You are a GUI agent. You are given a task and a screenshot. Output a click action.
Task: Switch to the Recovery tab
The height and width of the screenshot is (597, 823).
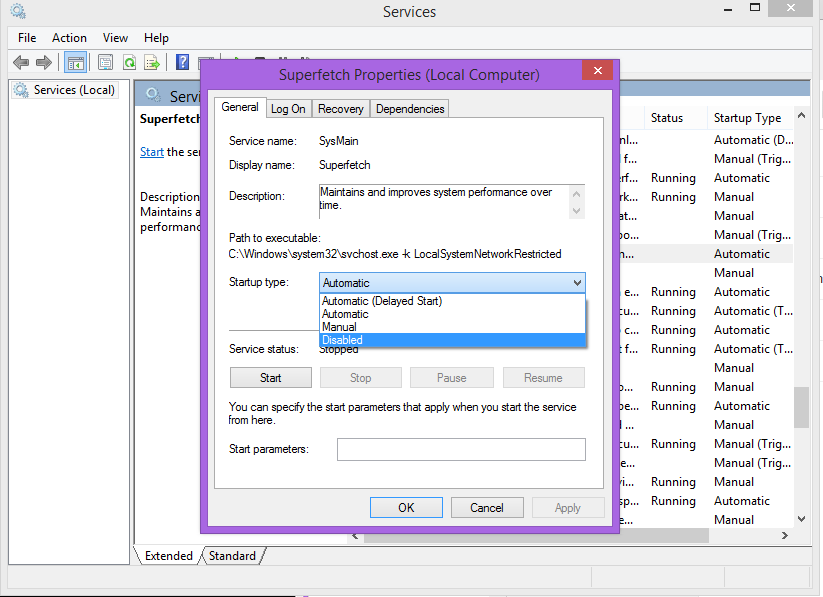(x=341, y=109)
